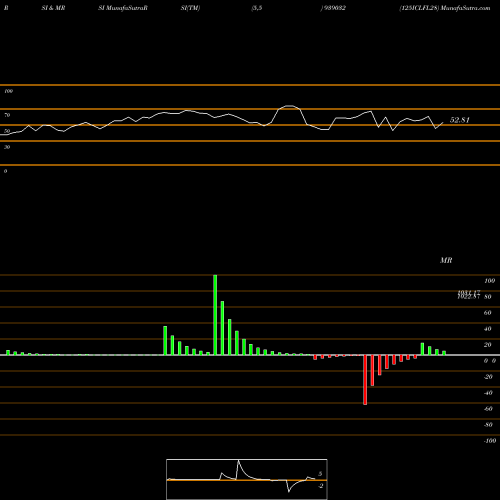Click the tallest green MR histogram bar
The height and width of the screenshot is (500, 500).
215,315
